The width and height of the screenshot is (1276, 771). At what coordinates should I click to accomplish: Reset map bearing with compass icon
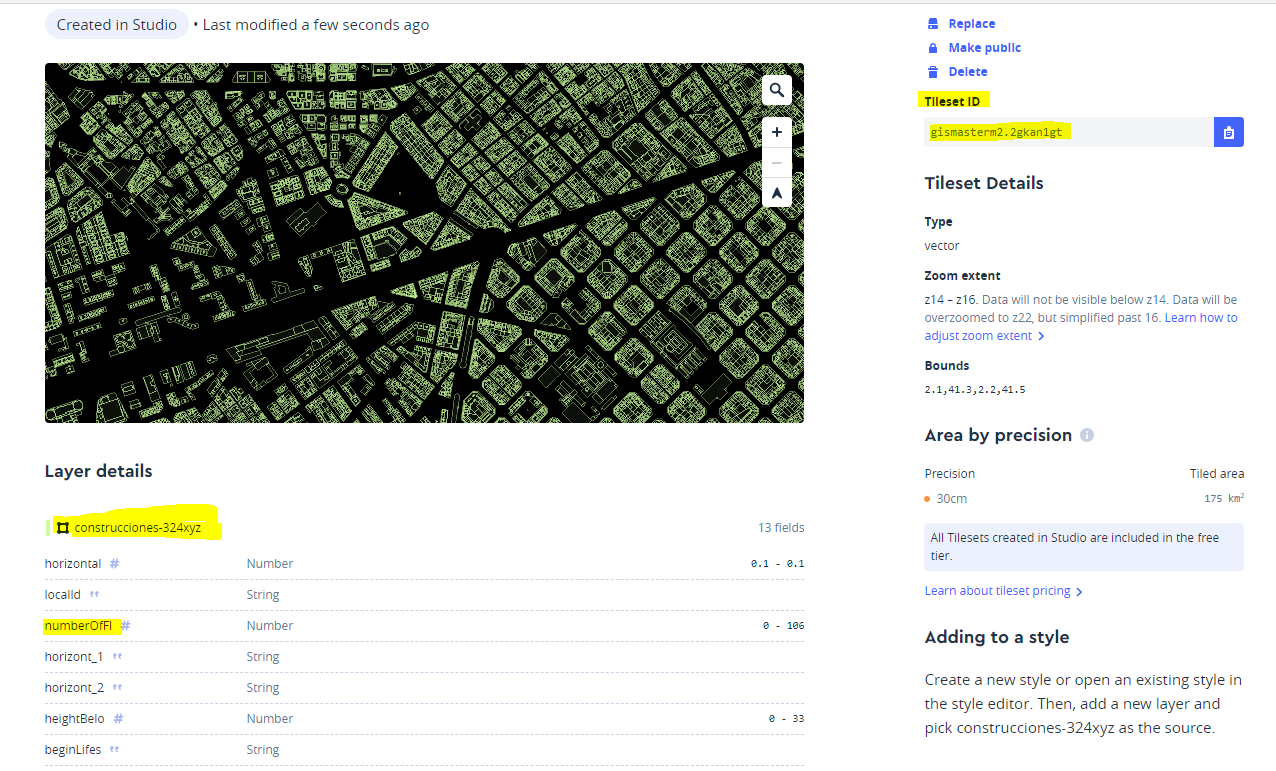pyautogui.click(x=777, y=193)
